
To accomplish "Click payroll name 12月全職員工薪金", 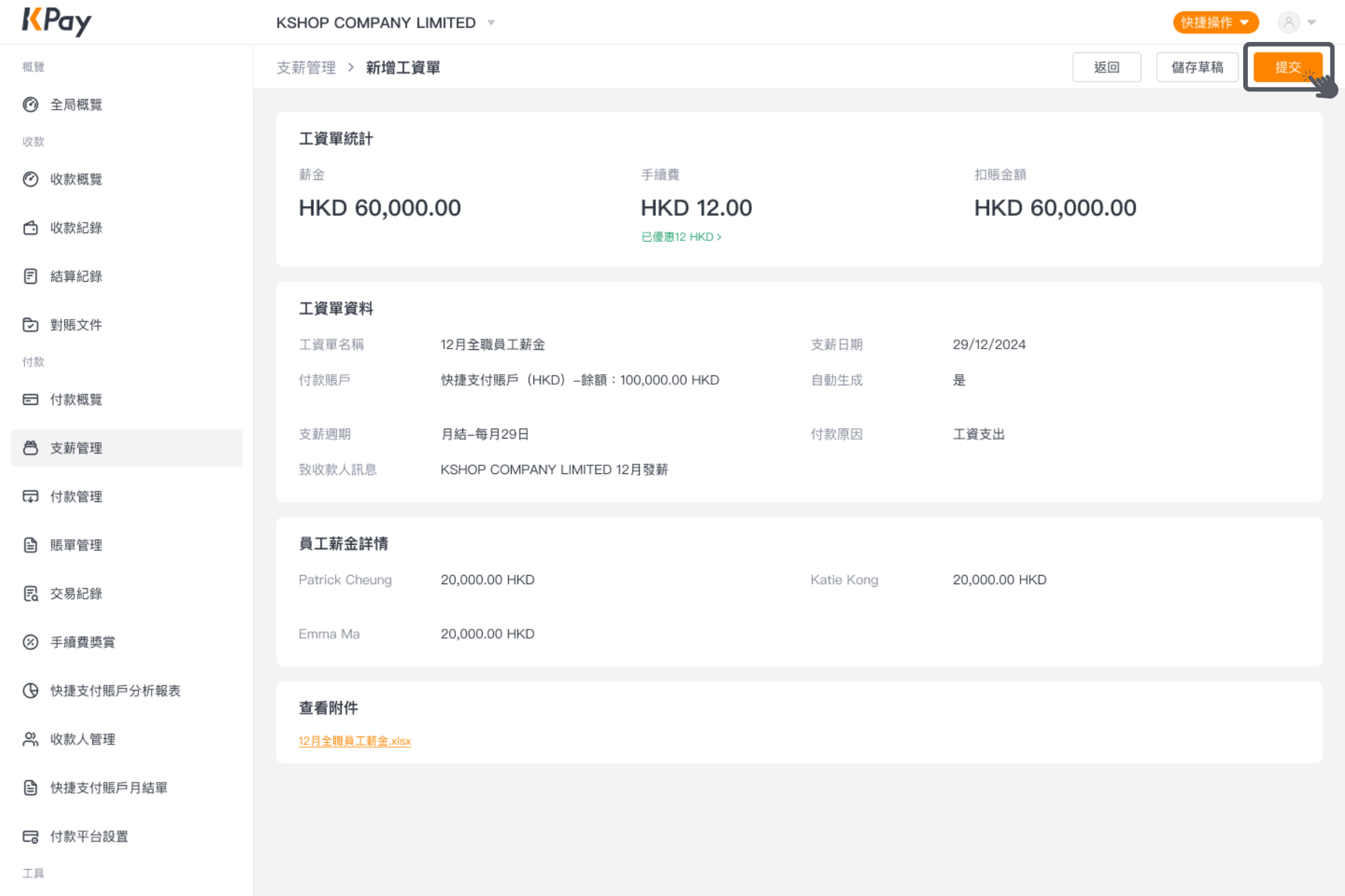I will (493, 345).
